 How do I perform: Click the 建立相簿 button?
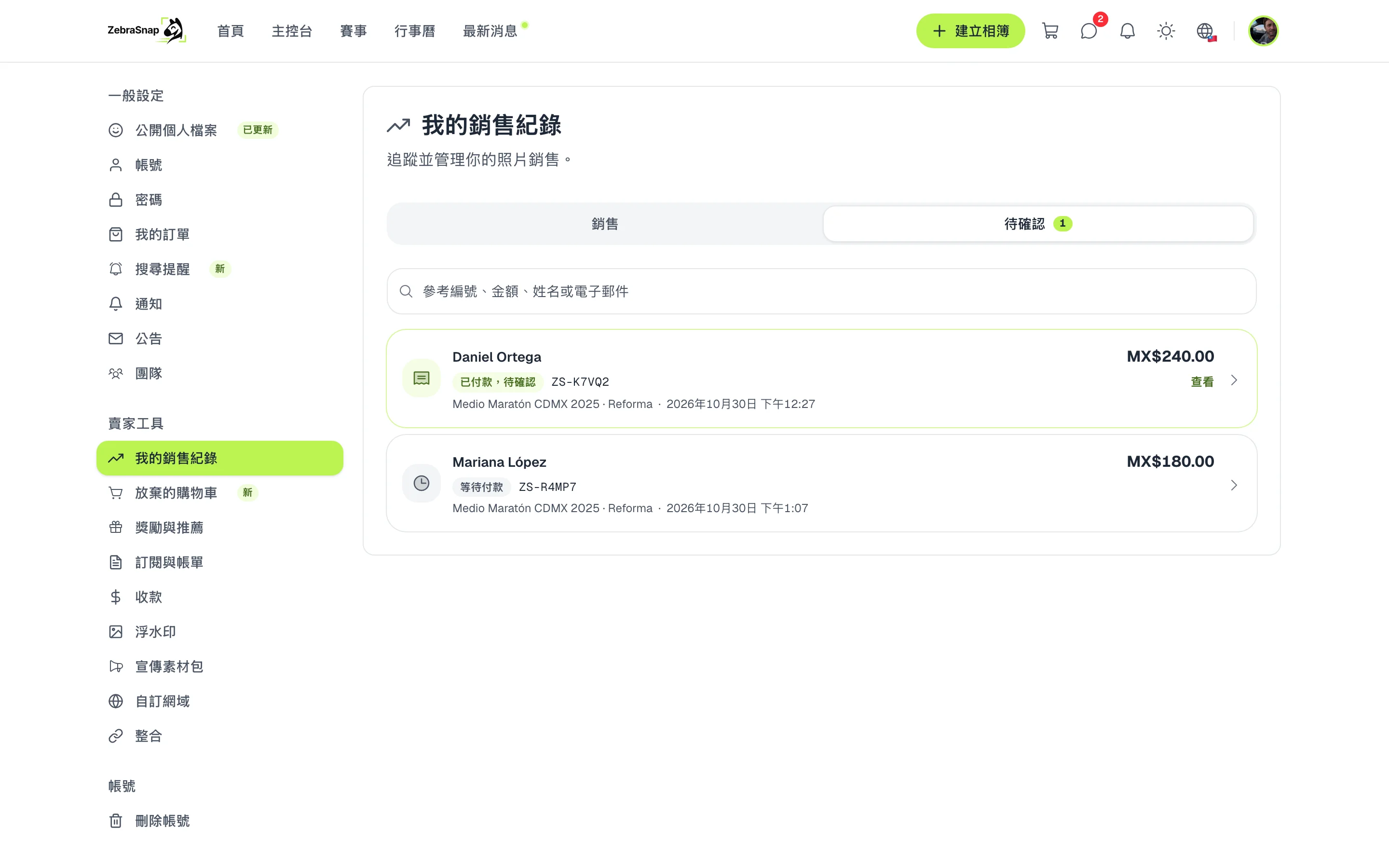tap(970, 31)
